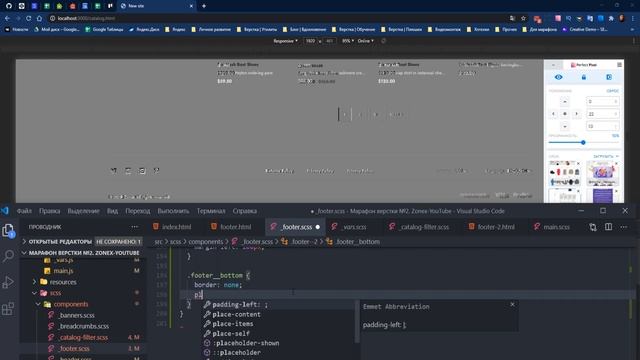The height and width of the screenshot is (360, 640).
Task: Open the Run and Debug view
Action: click(8, 282)
